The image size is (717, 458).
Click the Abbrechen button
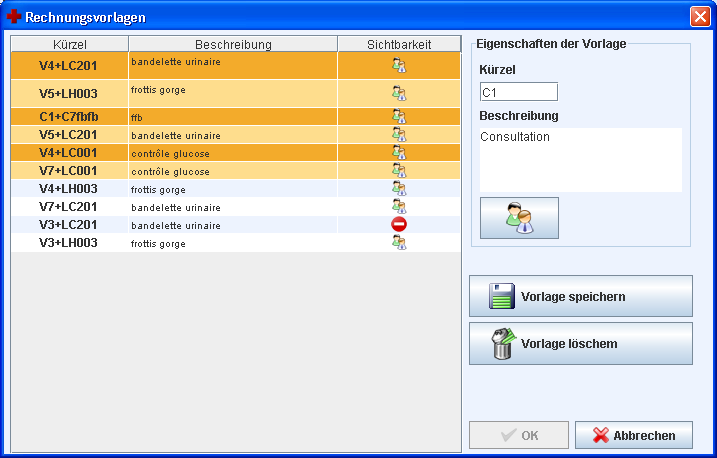coord(633,435)
